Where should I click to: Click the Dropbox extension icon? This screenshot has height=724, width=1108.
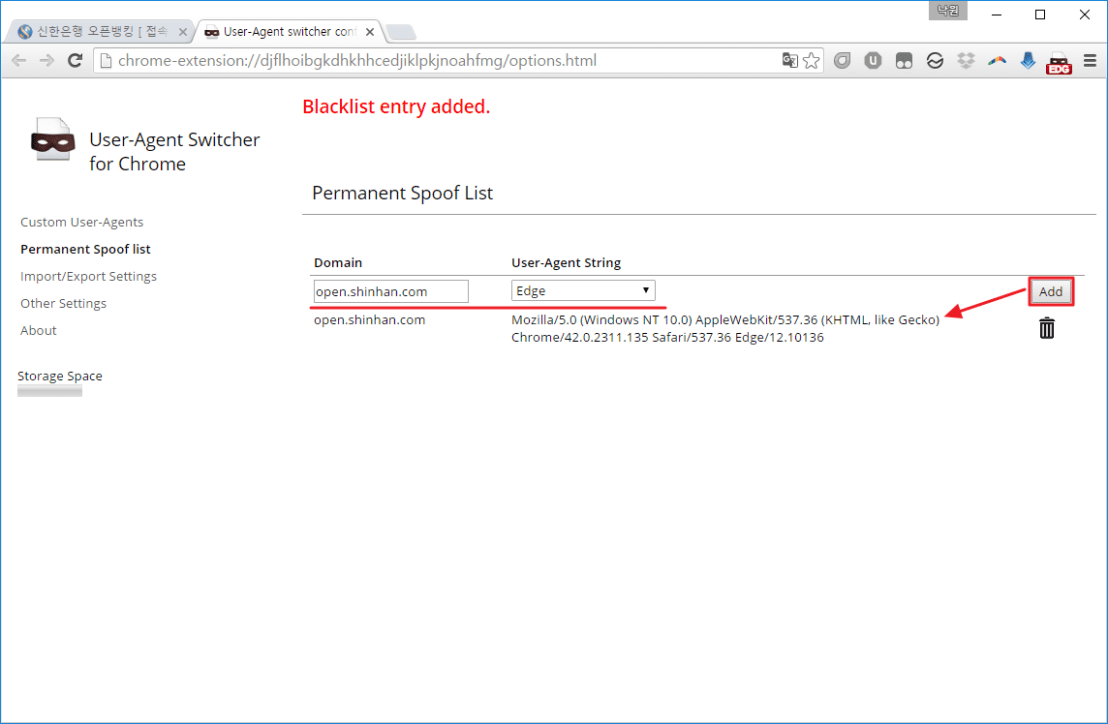(965, 61)
